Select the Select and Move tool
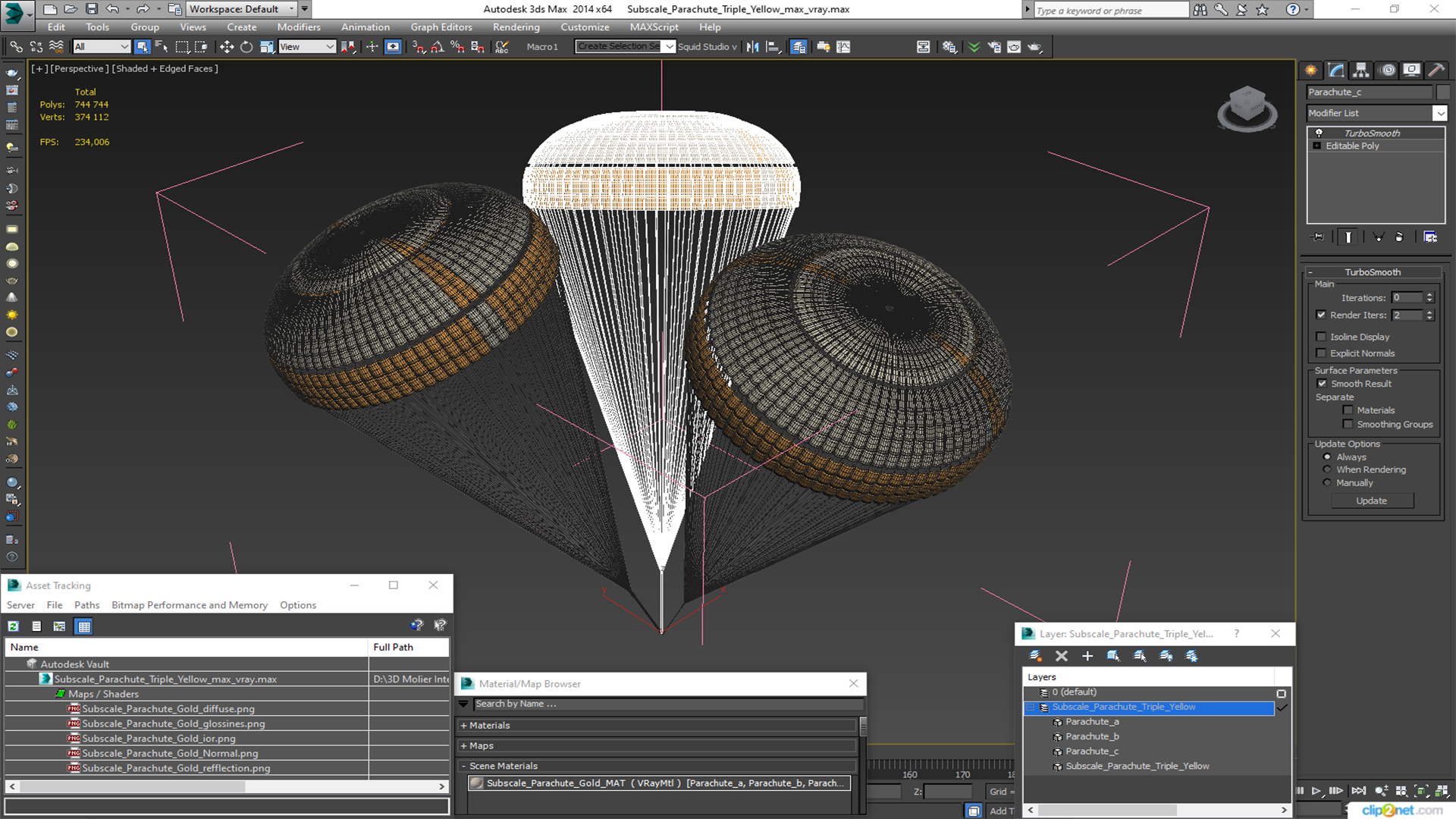1456x819 pixels. click(x=226, y=47)
